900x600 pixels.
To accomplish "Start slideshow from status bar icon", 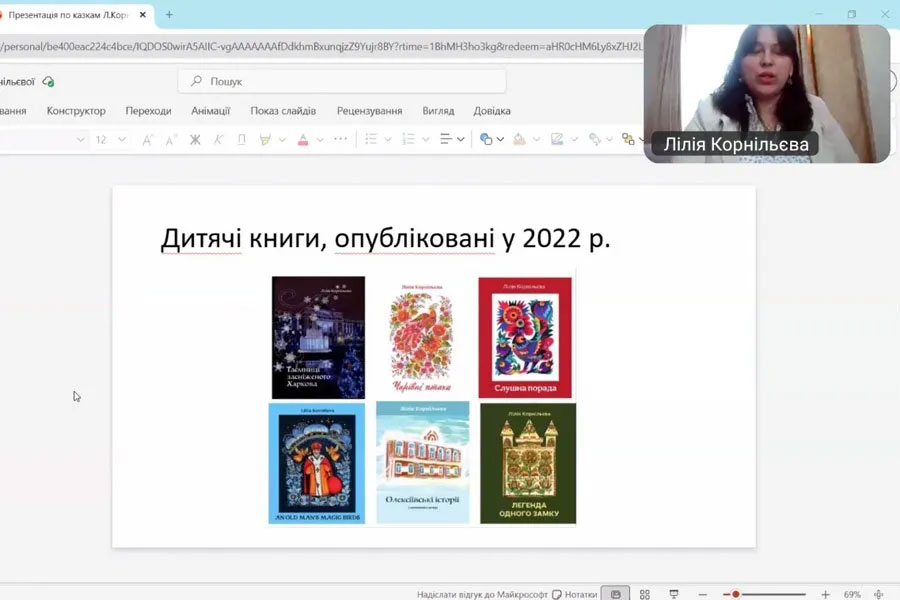I will (674, 594).
